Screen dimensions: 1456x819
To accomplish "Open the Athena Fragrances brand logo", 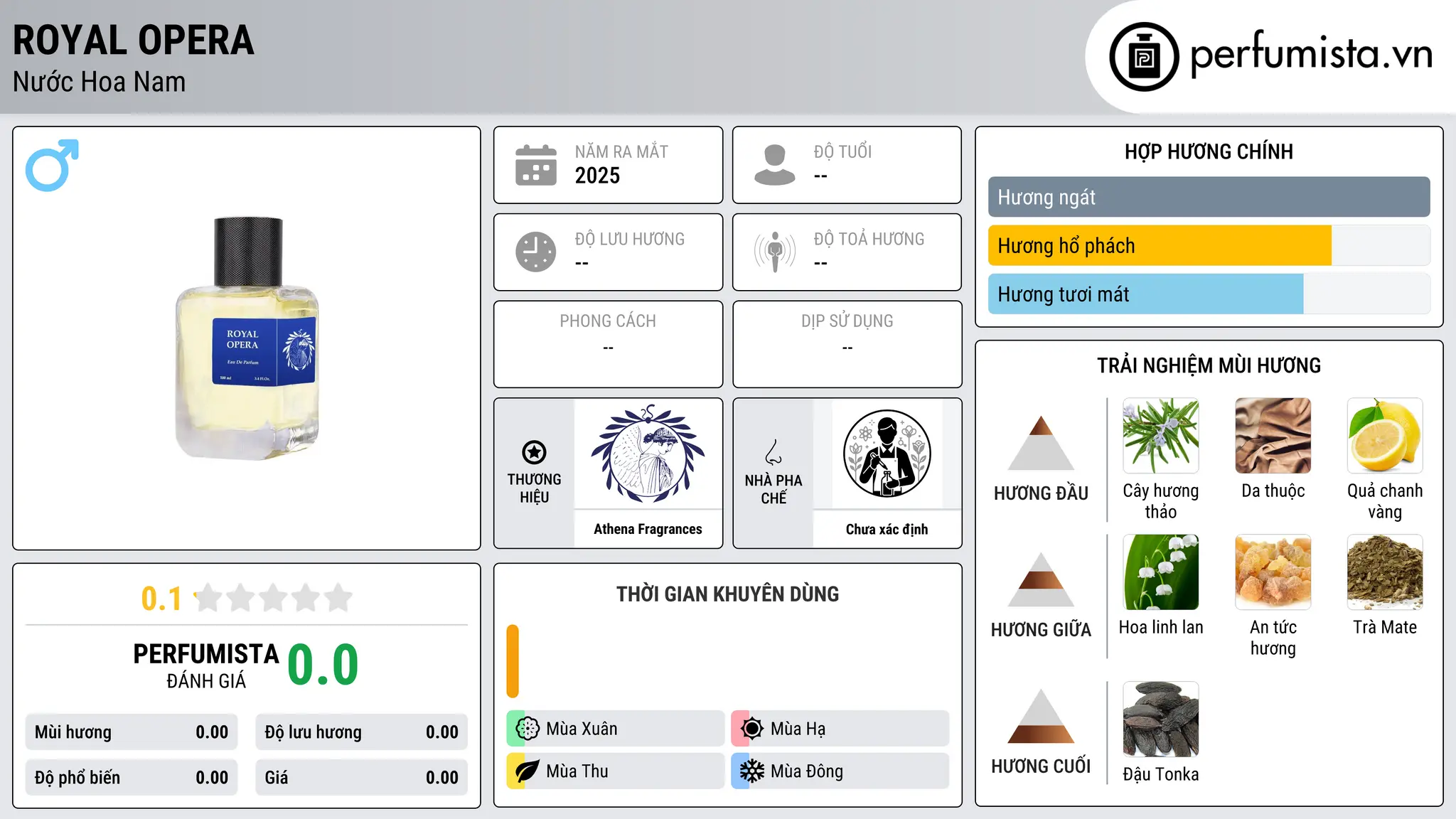I will click(x=648, y=454).
